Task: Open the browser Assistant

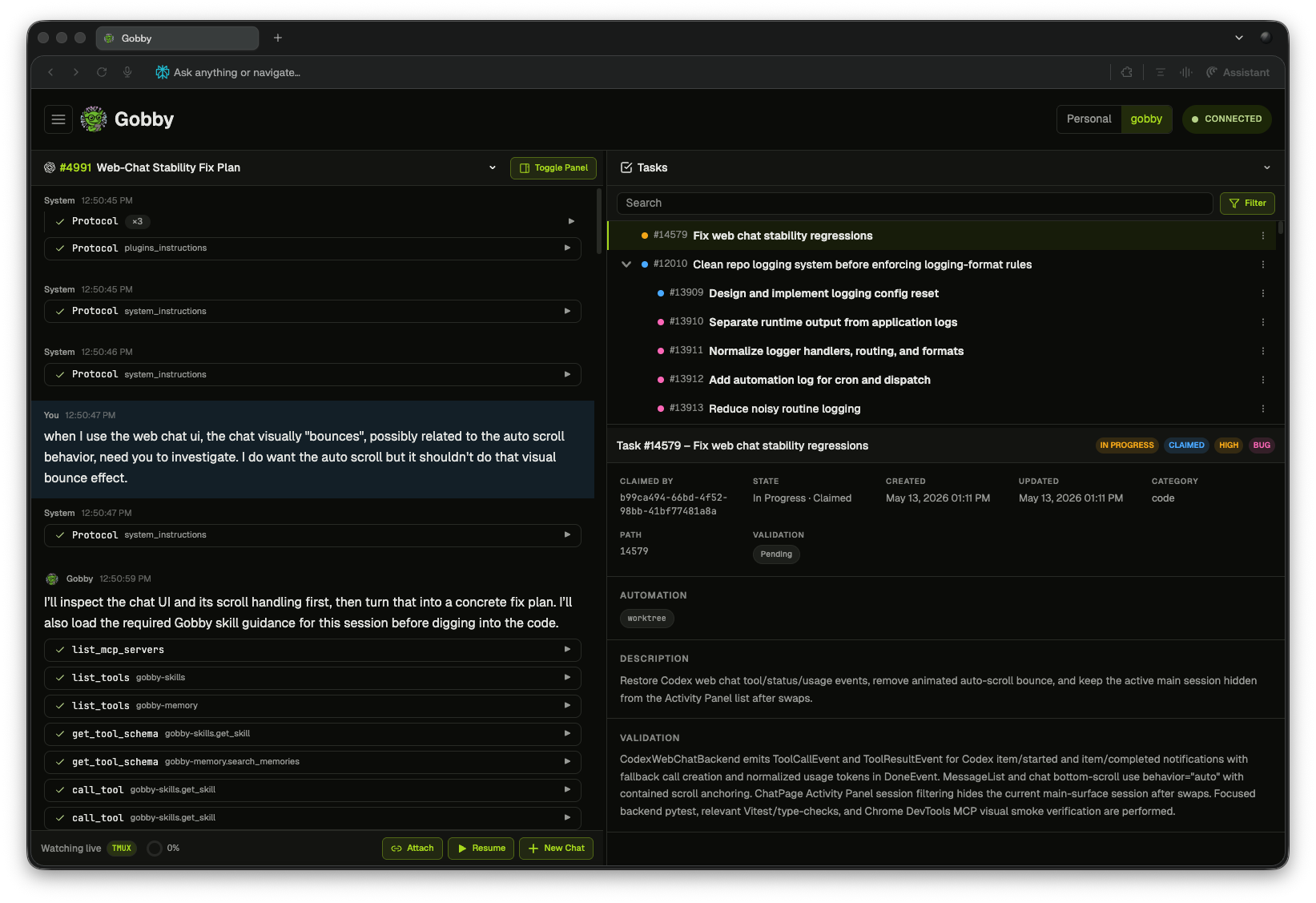Action: pos(1238,72)
